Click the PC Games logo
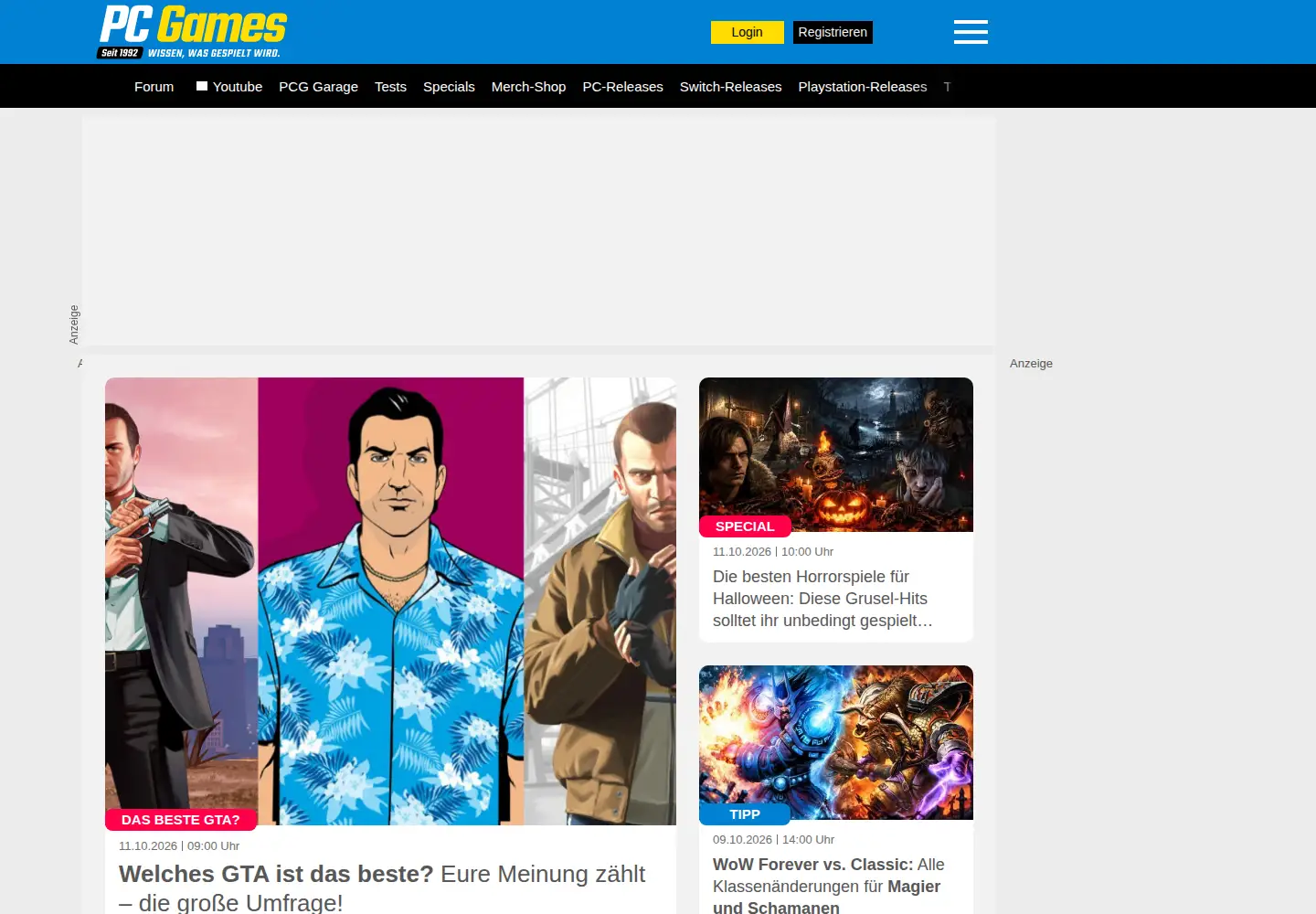The width and height of the screenshot is (1316, 914). point(193,32)
